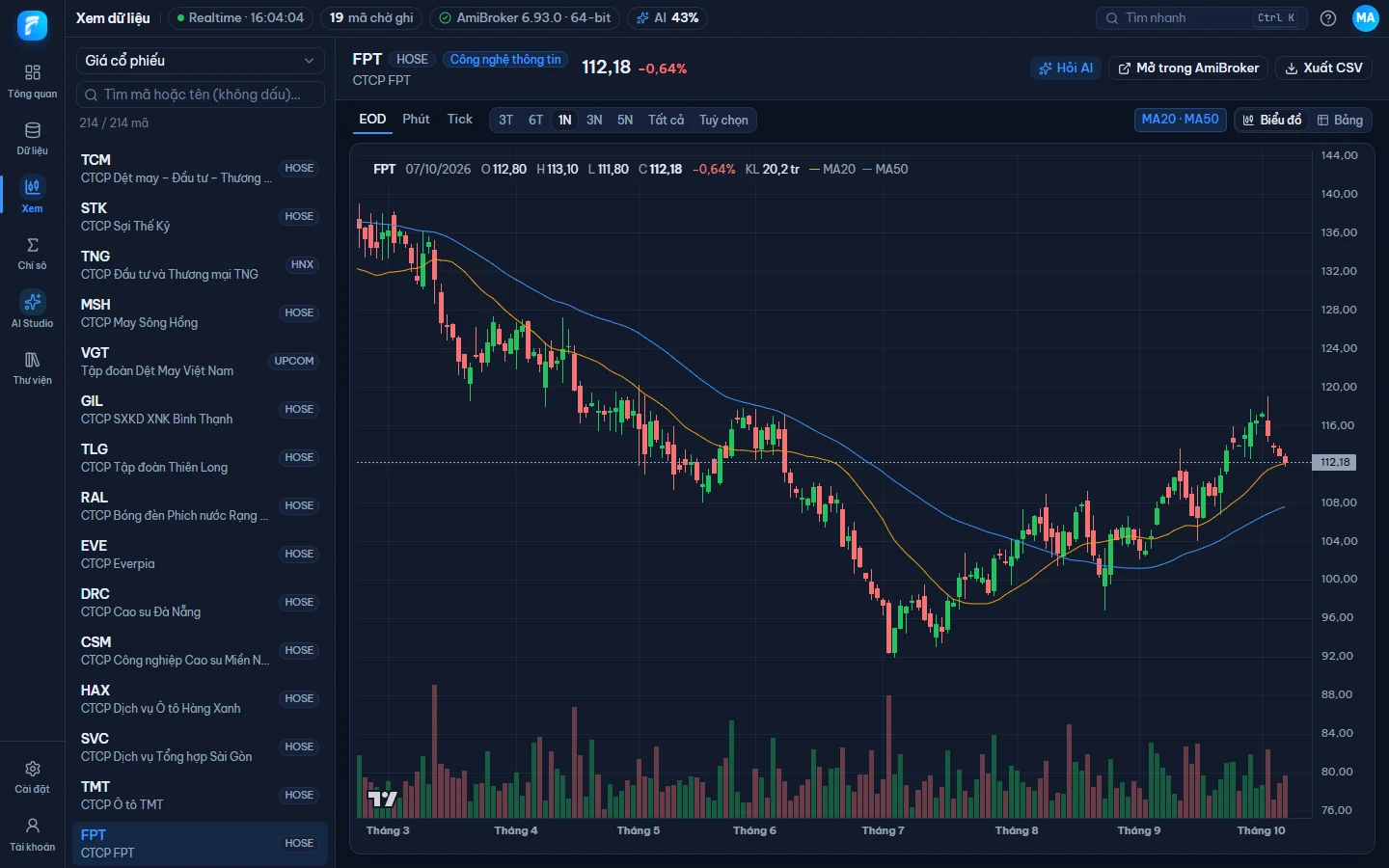Select VGT Tập đoàn Dệt May Việt Nam

click(x=200, y=362)
